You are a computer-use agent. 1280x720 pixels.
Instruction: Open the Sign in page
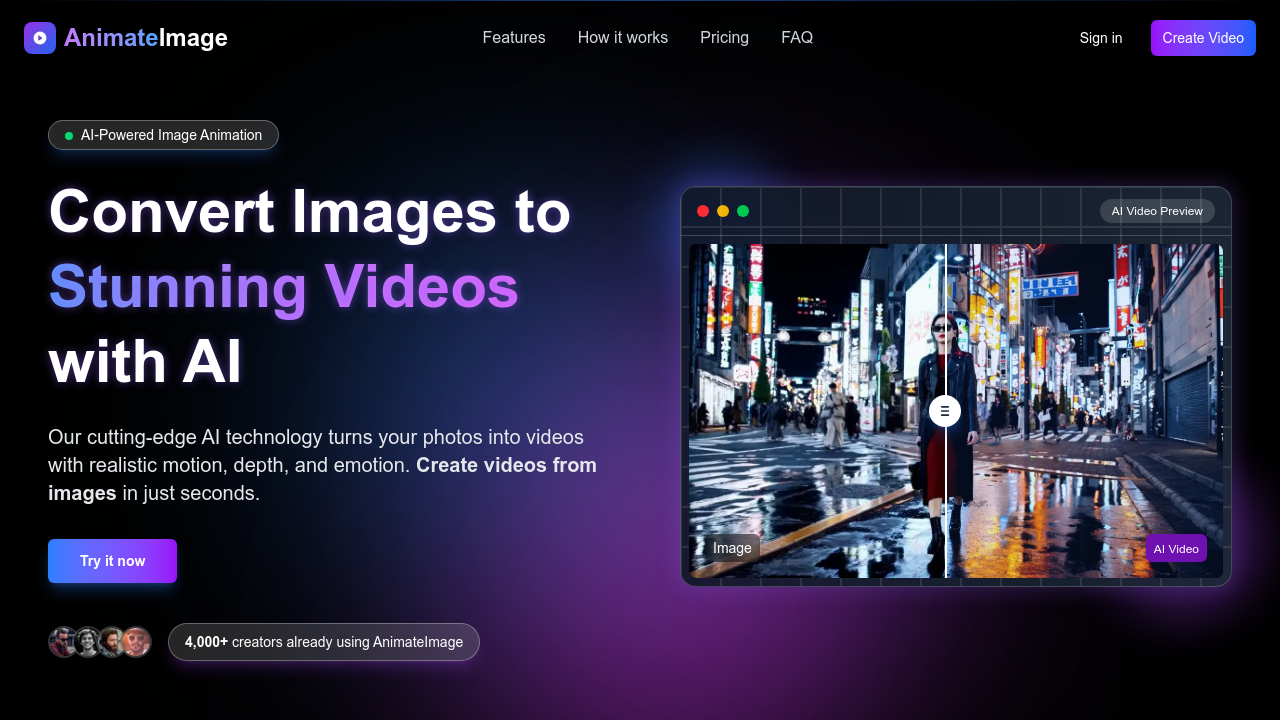click(x=1101, y=37)
